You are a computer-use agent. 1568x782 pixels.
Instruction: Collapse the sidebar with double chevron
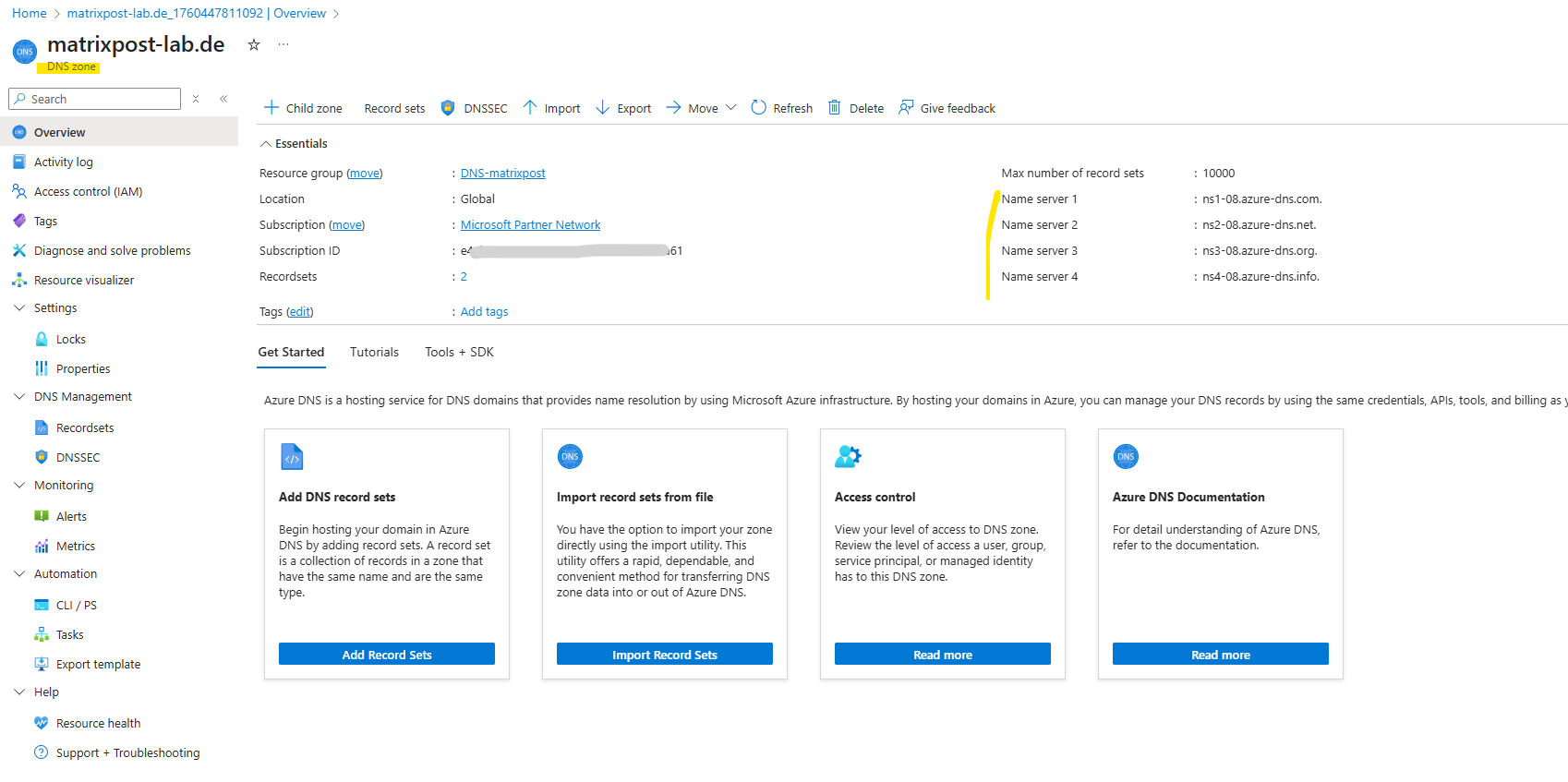pyautogui.click(x=223, y=99)
